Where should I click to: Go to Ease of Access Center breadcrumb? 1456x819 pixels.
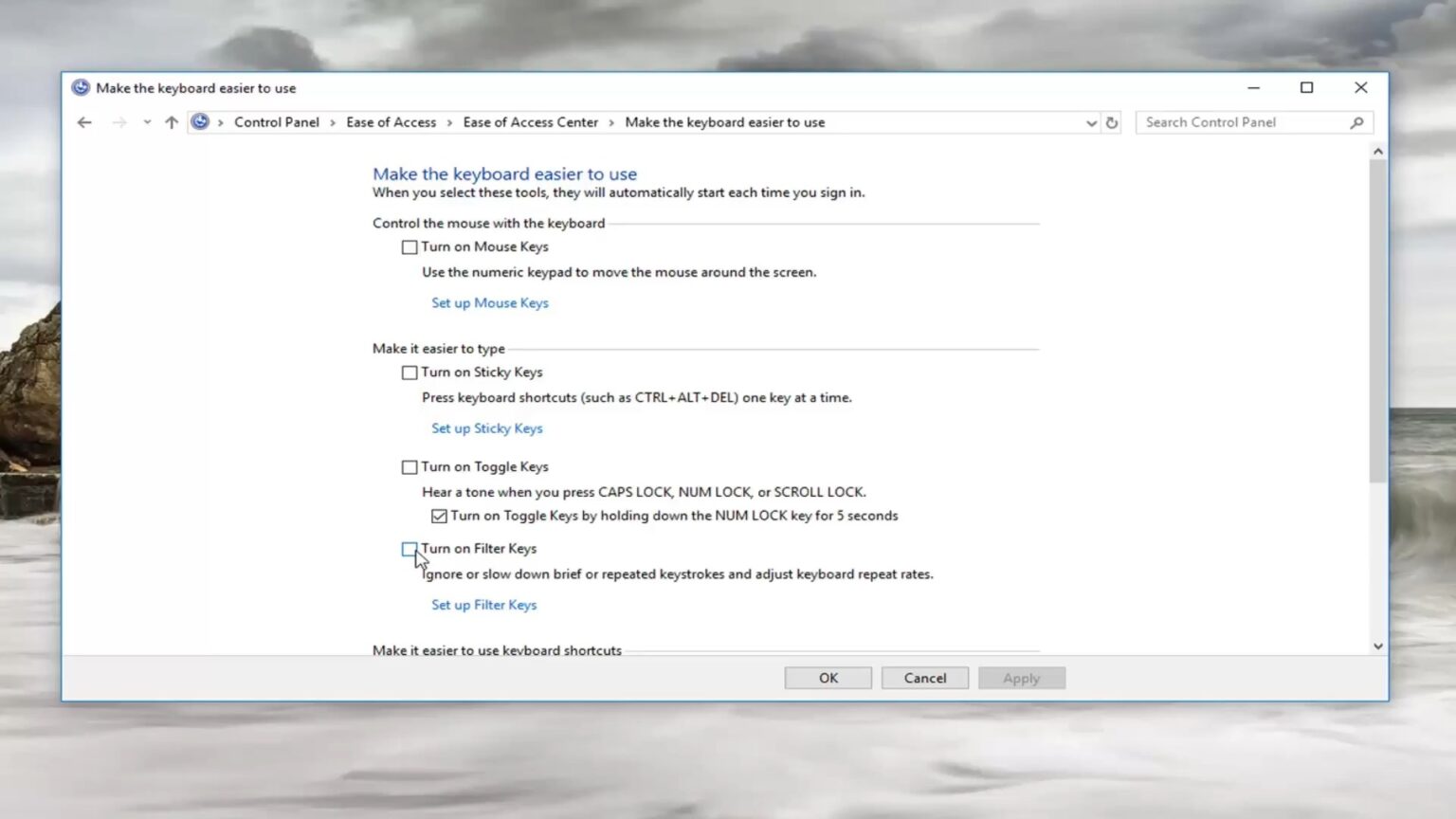click(x=530, y=122)
